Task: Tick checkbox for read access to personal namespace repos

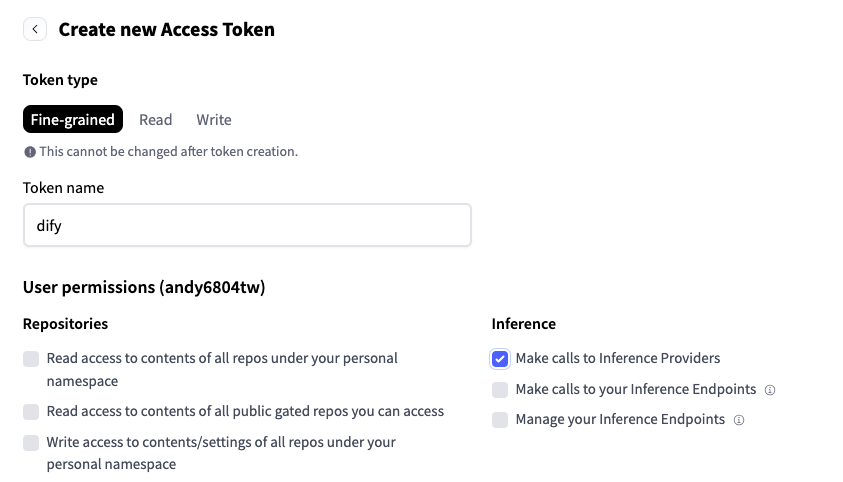Action: [x=31, y=359]
